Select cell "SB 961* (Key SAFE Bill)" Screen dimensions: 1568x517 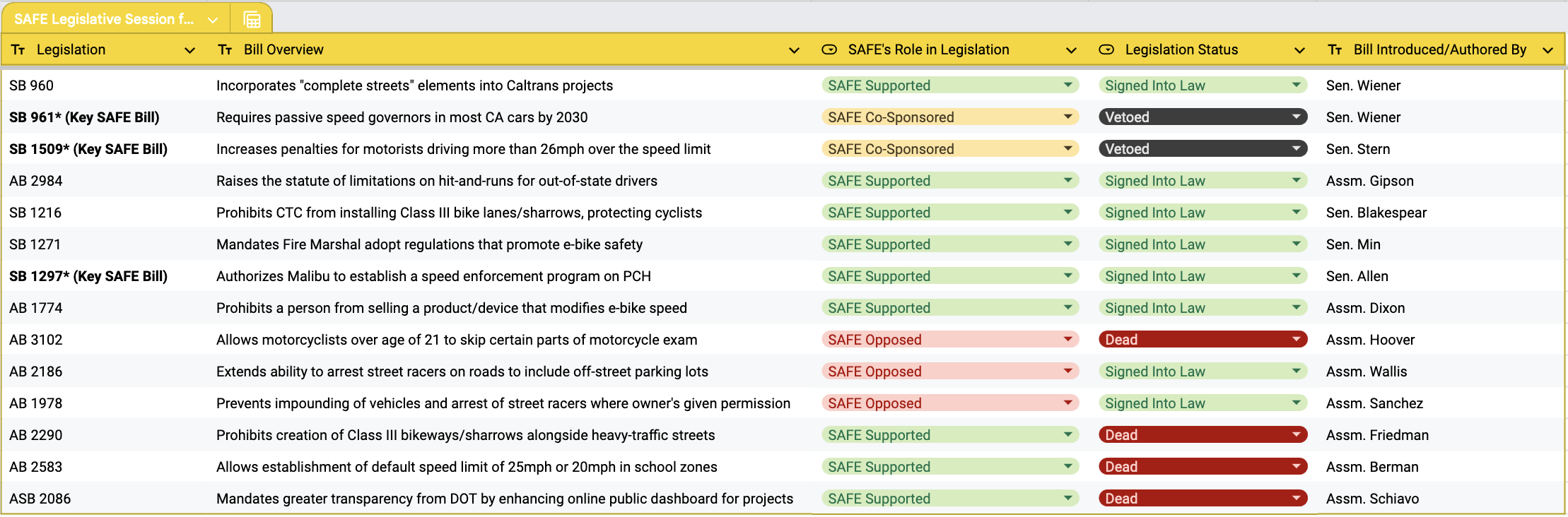point(104,117)
